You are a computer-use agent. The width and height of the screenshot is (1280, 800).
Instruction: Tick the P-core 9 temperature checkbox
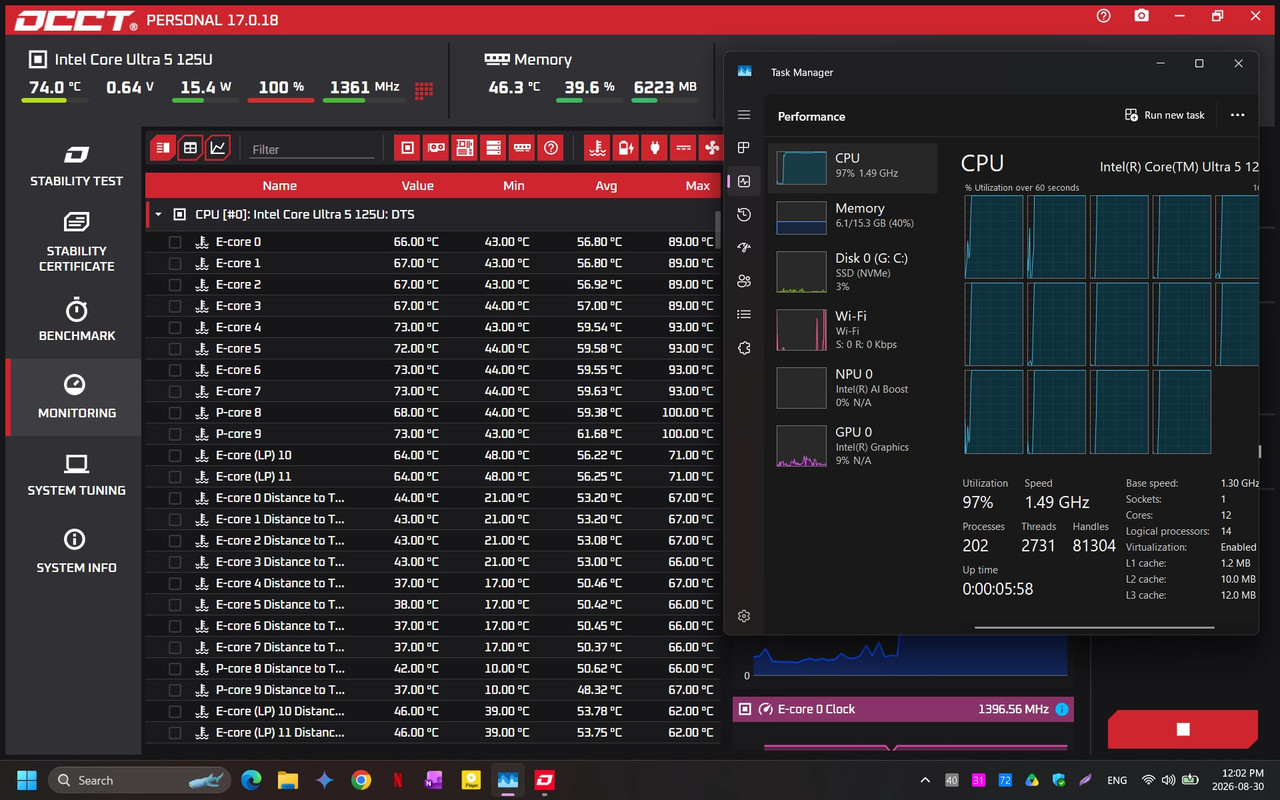(x=175, y=434)
